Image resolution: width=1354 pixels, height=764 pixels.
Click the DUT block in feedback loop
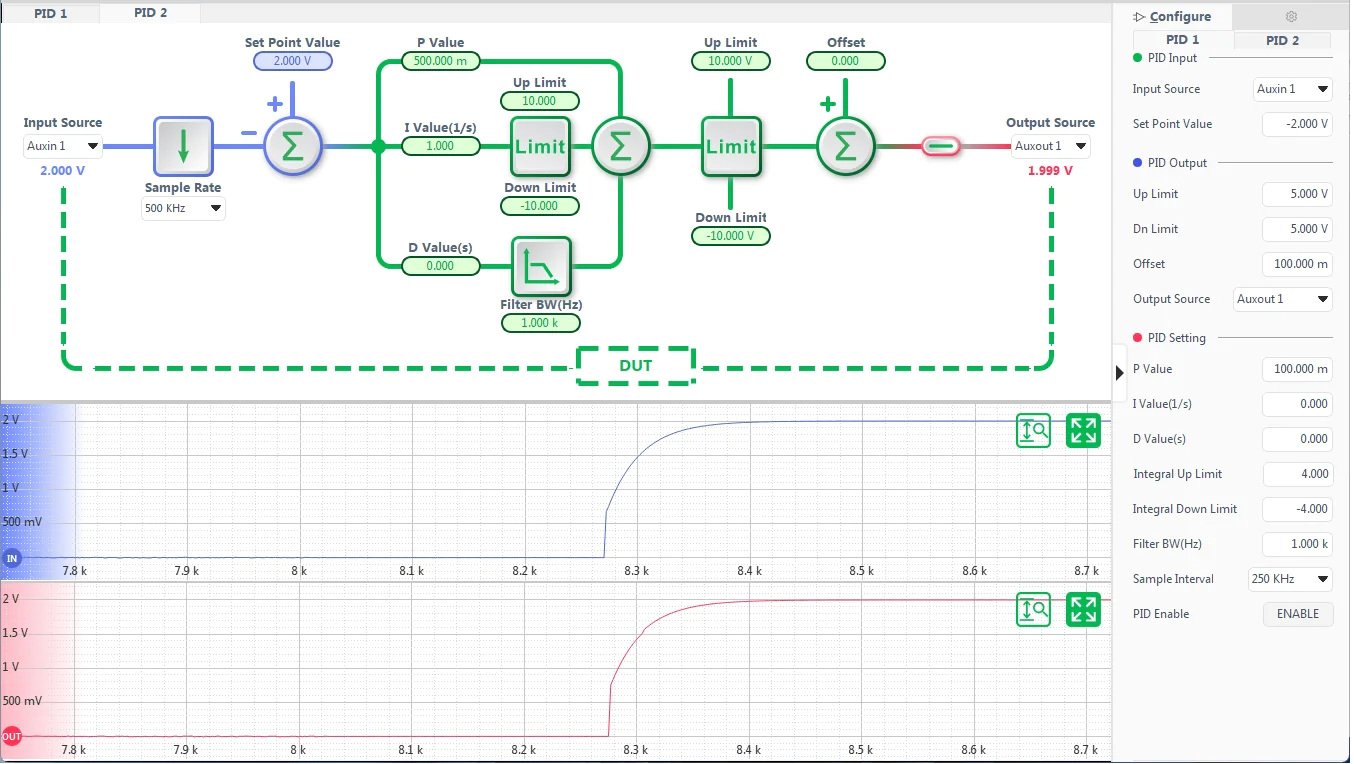click(x=635, y=366)
